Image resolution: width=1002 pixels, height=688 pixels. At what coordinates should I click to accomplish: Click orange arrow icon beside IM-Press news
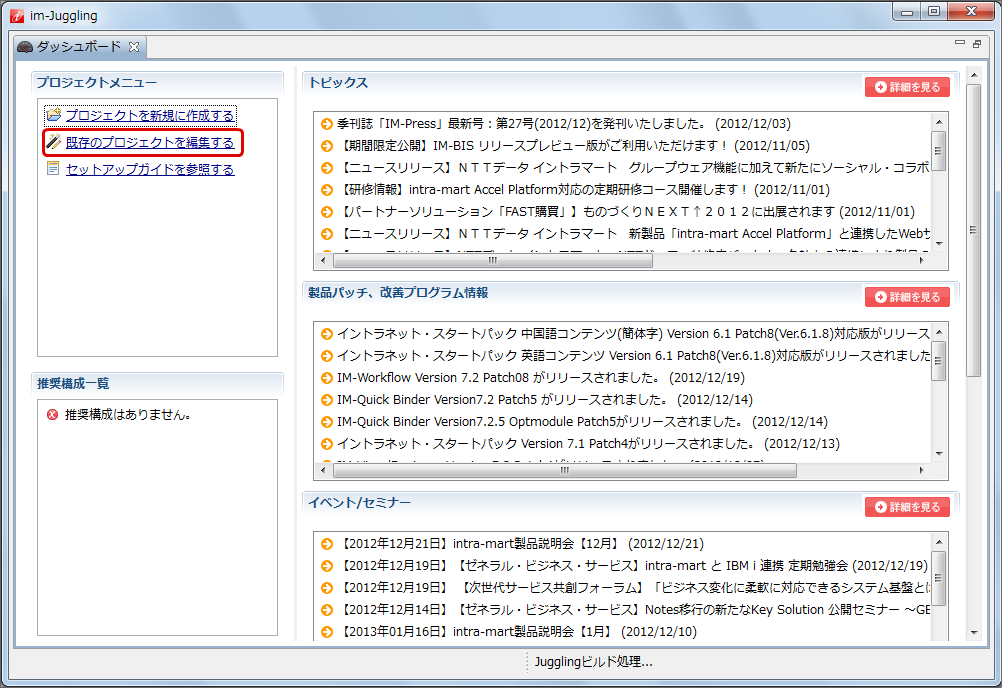coord(326,124)
